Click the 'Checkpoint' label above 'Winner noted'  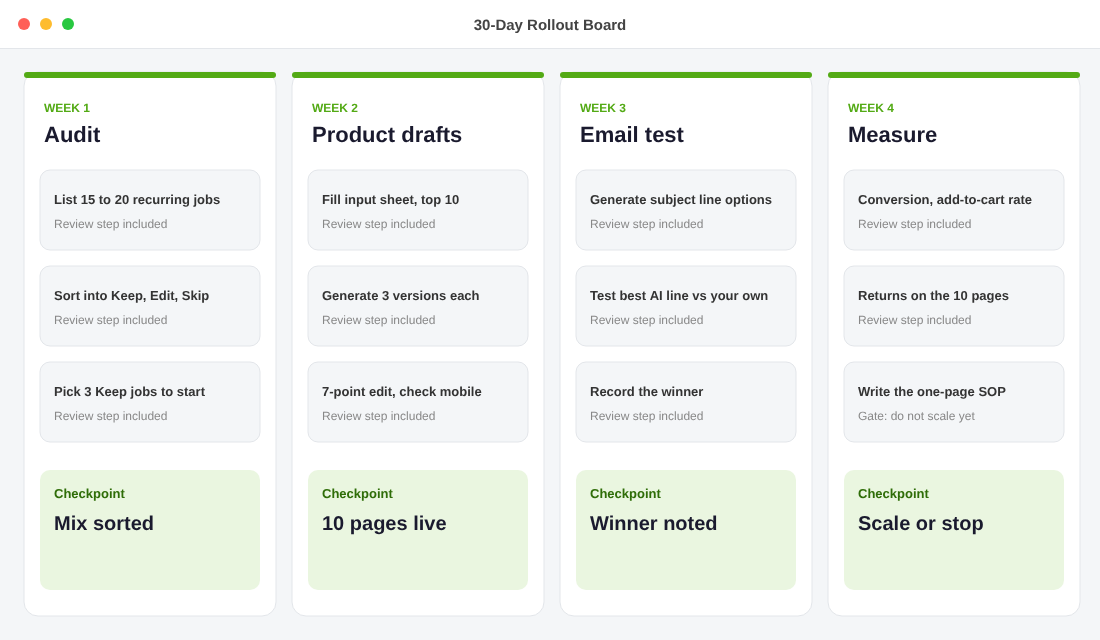[625, 494]
